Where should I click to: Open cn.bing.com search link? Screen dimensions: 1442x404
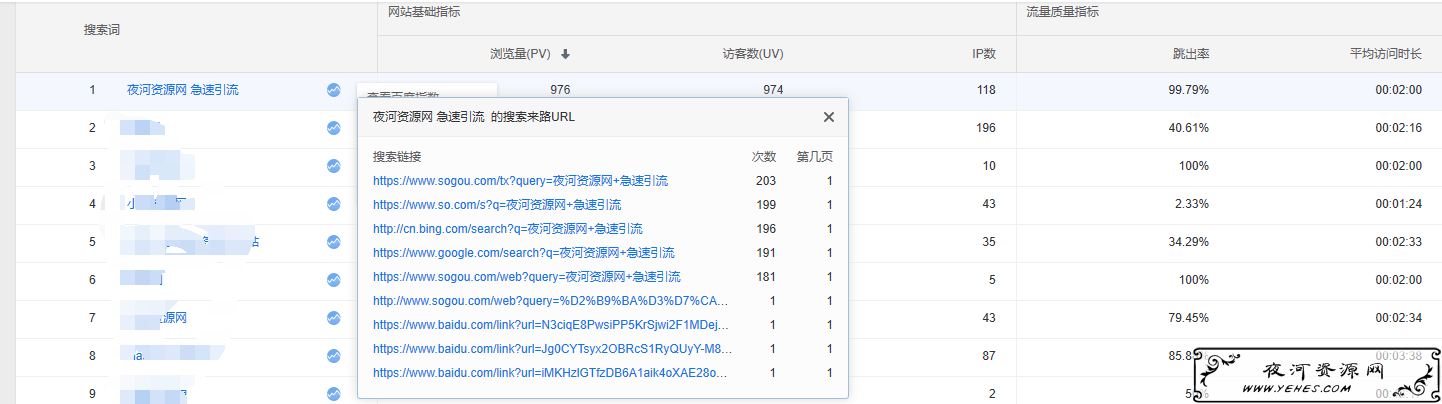coord(508,229)
